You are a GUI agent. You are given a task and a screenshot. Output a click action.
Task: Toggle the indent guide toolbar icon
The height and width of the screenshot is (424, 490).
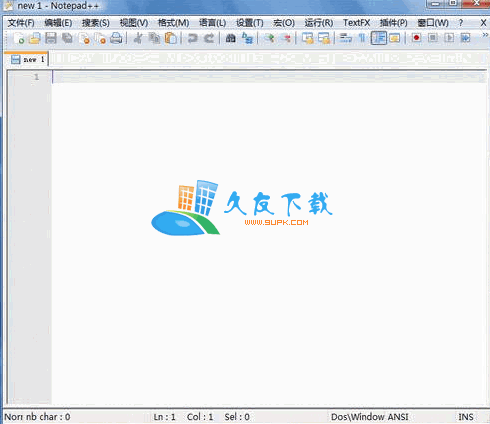379,38
